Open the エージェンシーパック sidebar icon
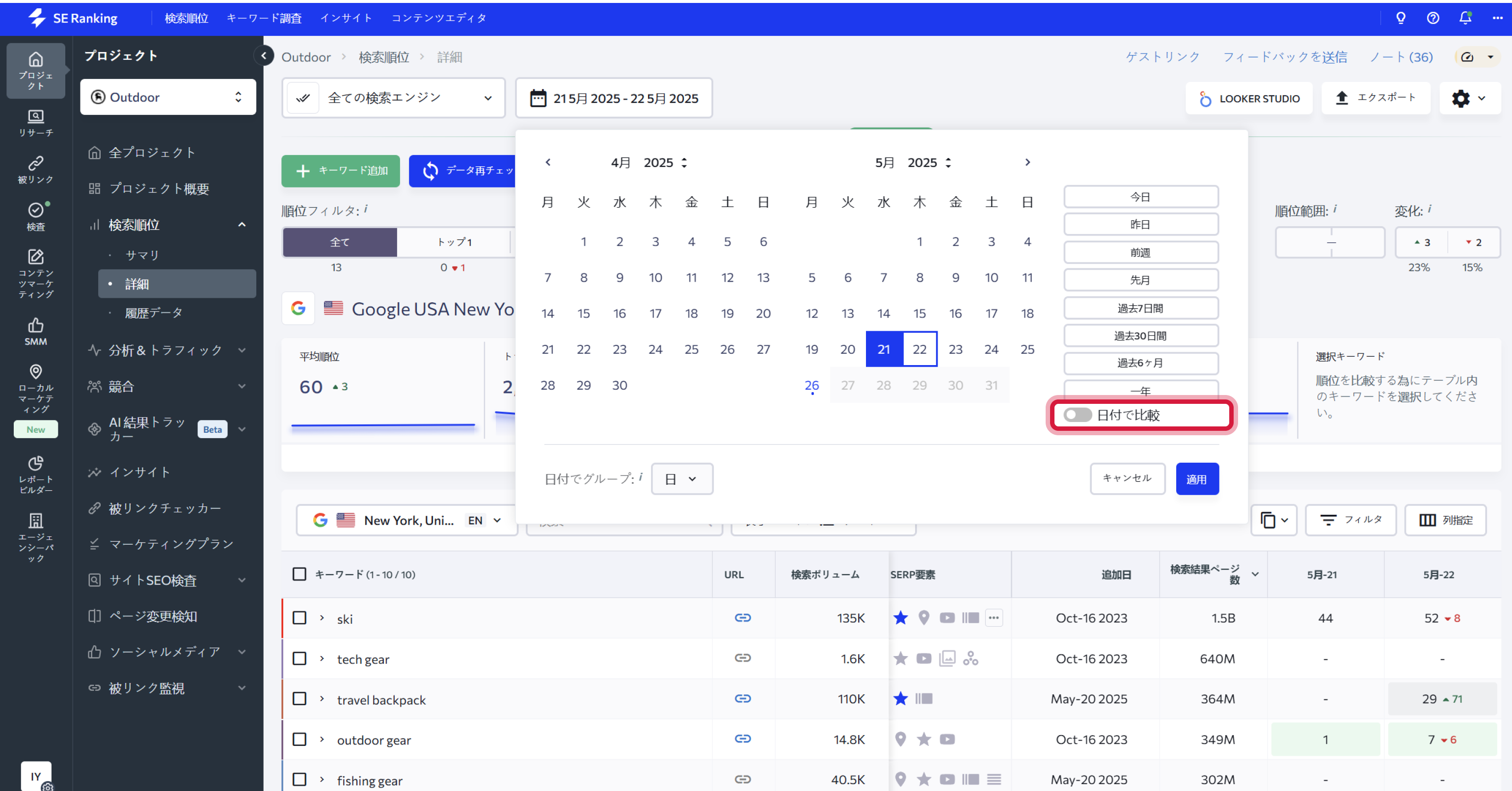The image size is (1512, 791). click(x=35, y=537)
